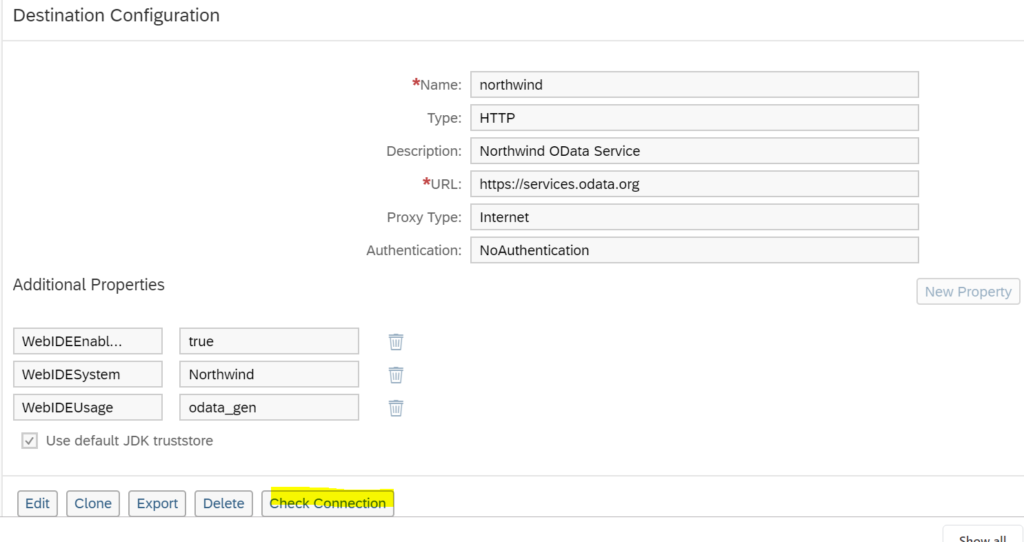1024x542 pixels.
Task: Delete the WebIDEUsage property with trash icon
Action: (396, 408)
